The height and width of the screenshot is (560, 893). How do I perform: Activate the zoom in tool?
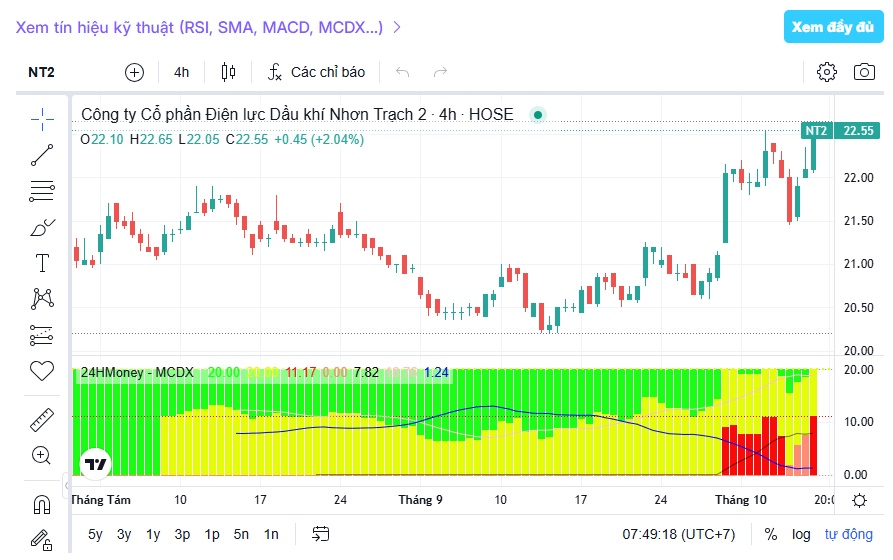click(x=42, y=455)
